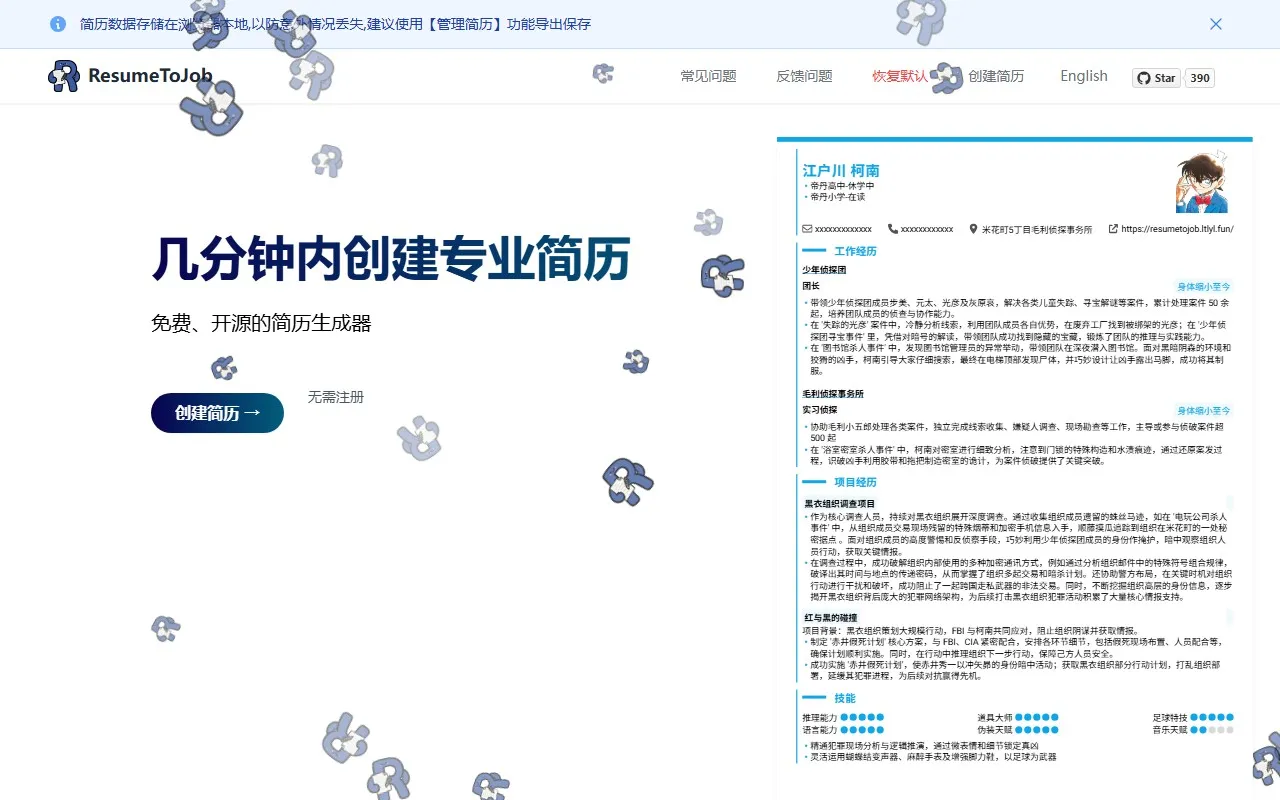
Task: Select 创建简历 in the top navigation
Action: click(996, 76)
